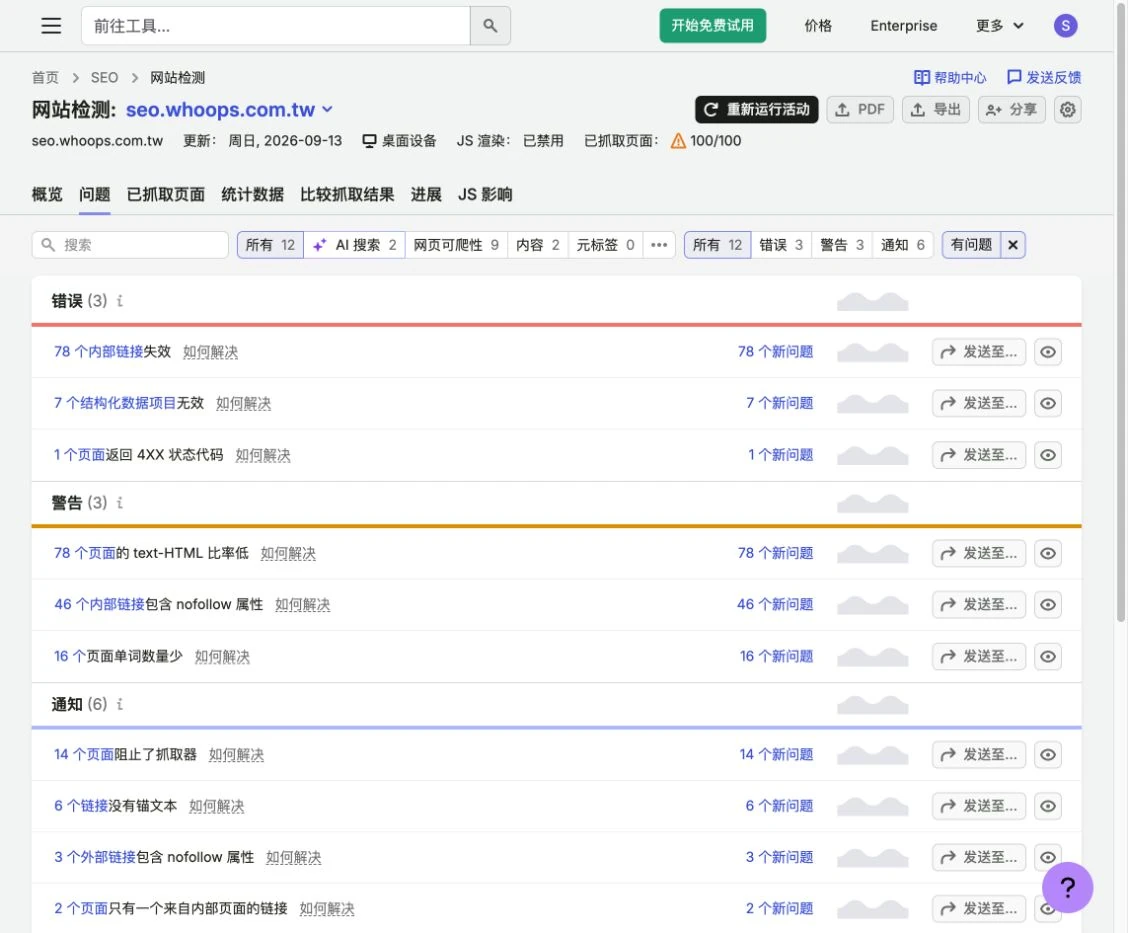1128x933 pixels.
Task: Filter by 内容 2 category
Action: point(537,245)
